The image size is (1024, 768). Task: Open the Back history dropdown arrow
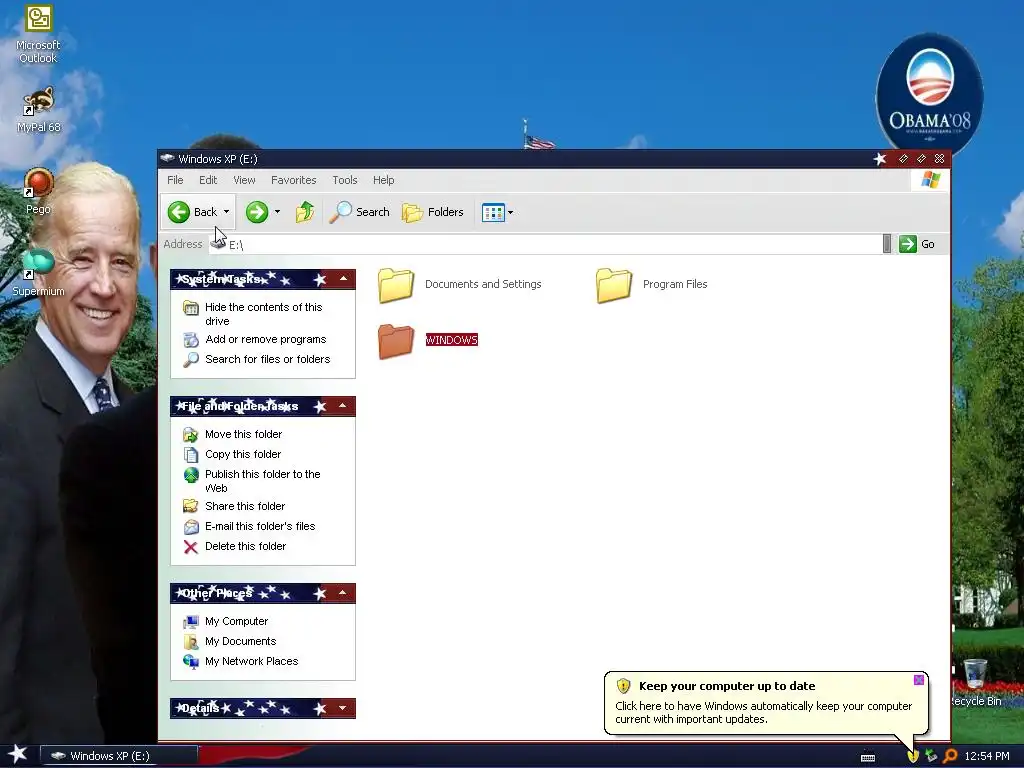click(226, 212)
